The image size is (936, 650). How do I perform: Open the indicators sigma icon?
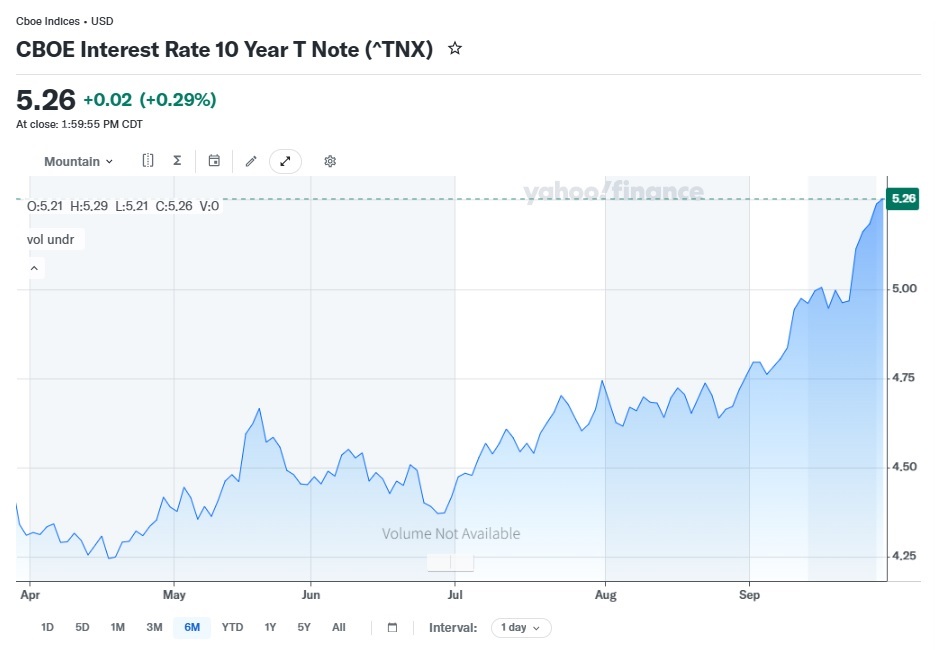177,161
